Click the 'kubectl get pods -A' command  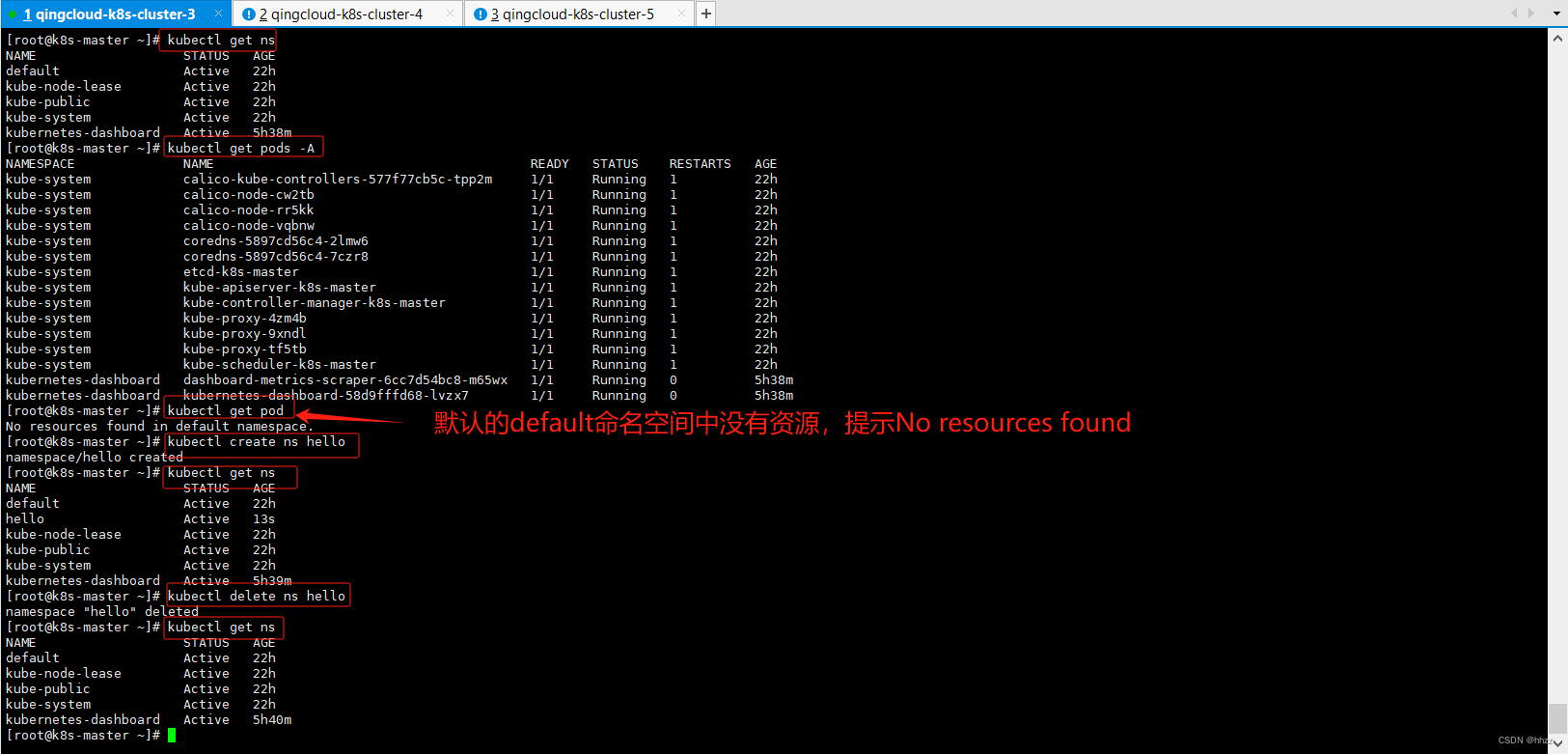(x=241, y=148)
